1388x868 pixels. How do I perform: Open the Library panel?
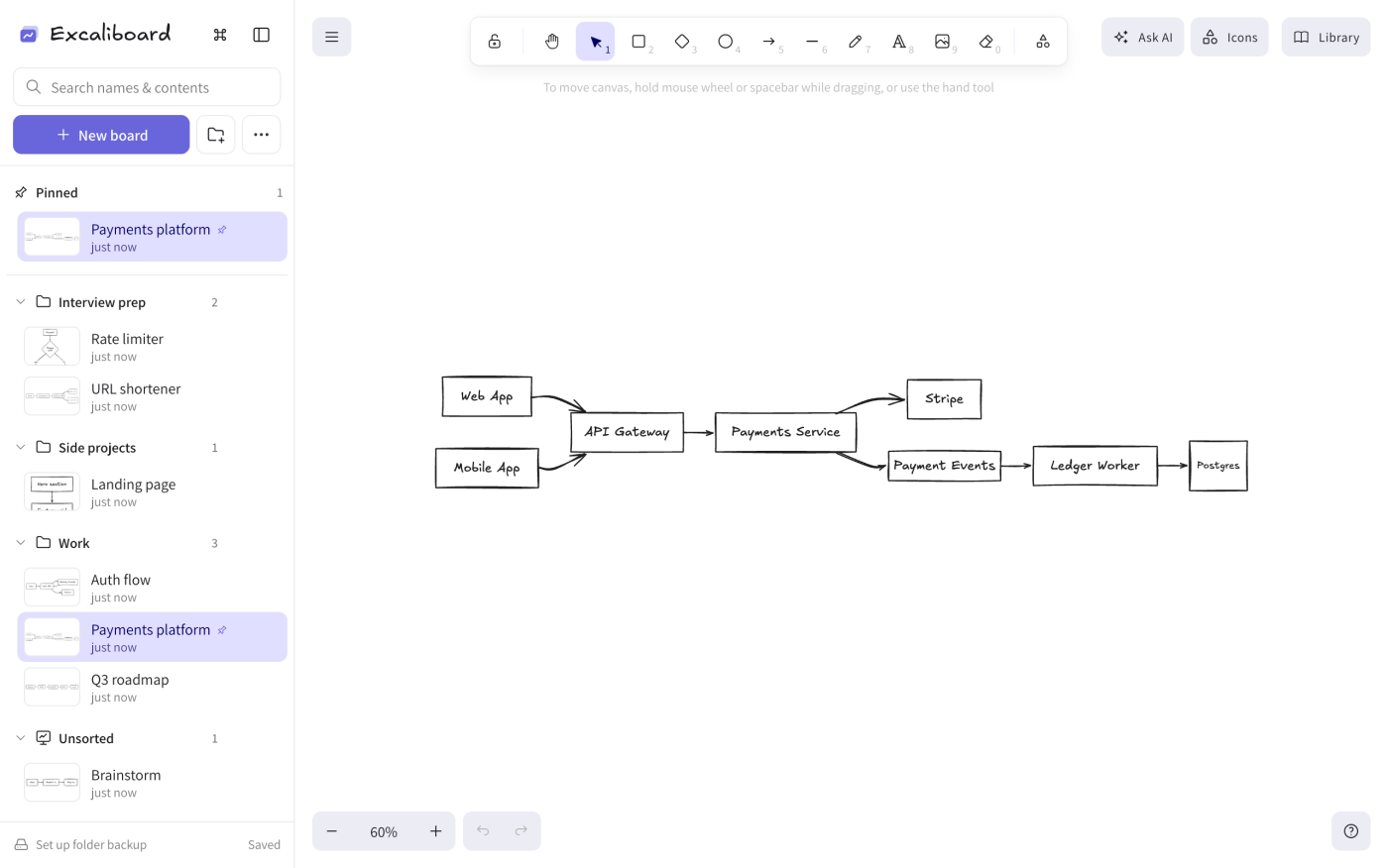coord(1326,38)
